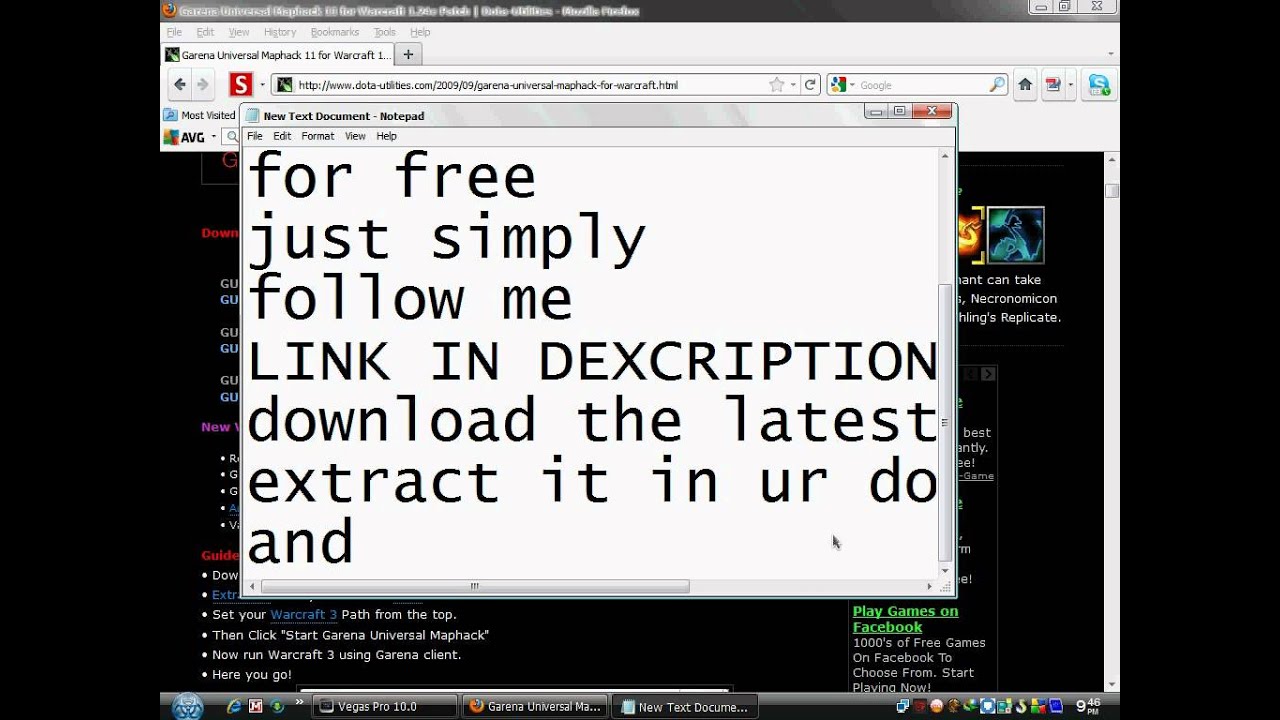Click Notepad vertical scrollbar thumb
The image size is (1280, 720).
coord(945,423)
